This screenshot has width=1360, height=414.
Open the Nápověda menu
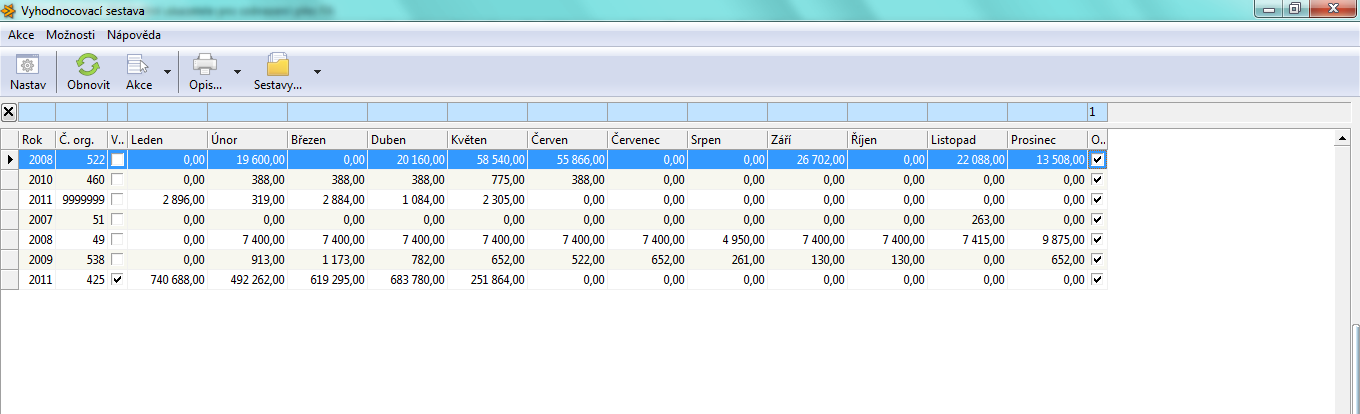(134, 35)
